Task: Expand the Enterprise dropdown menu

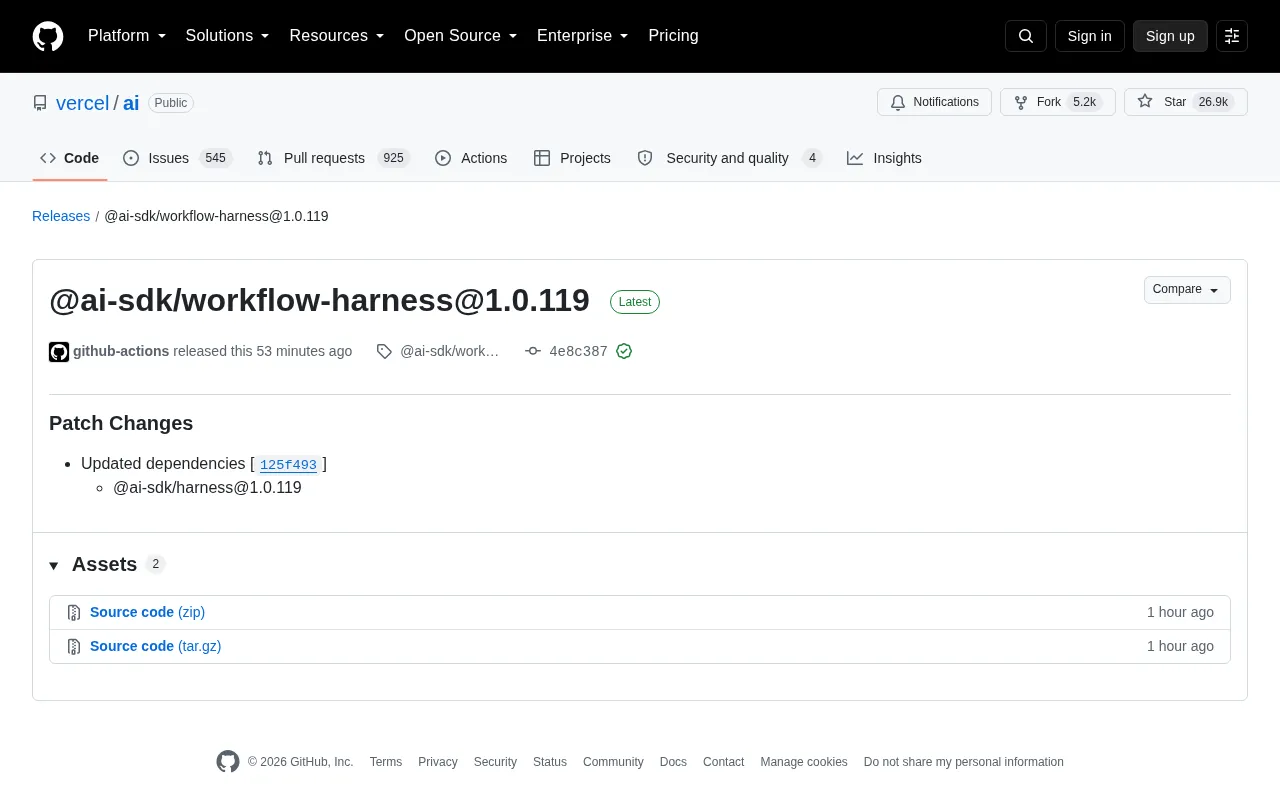Action: (x=583, y=36)
